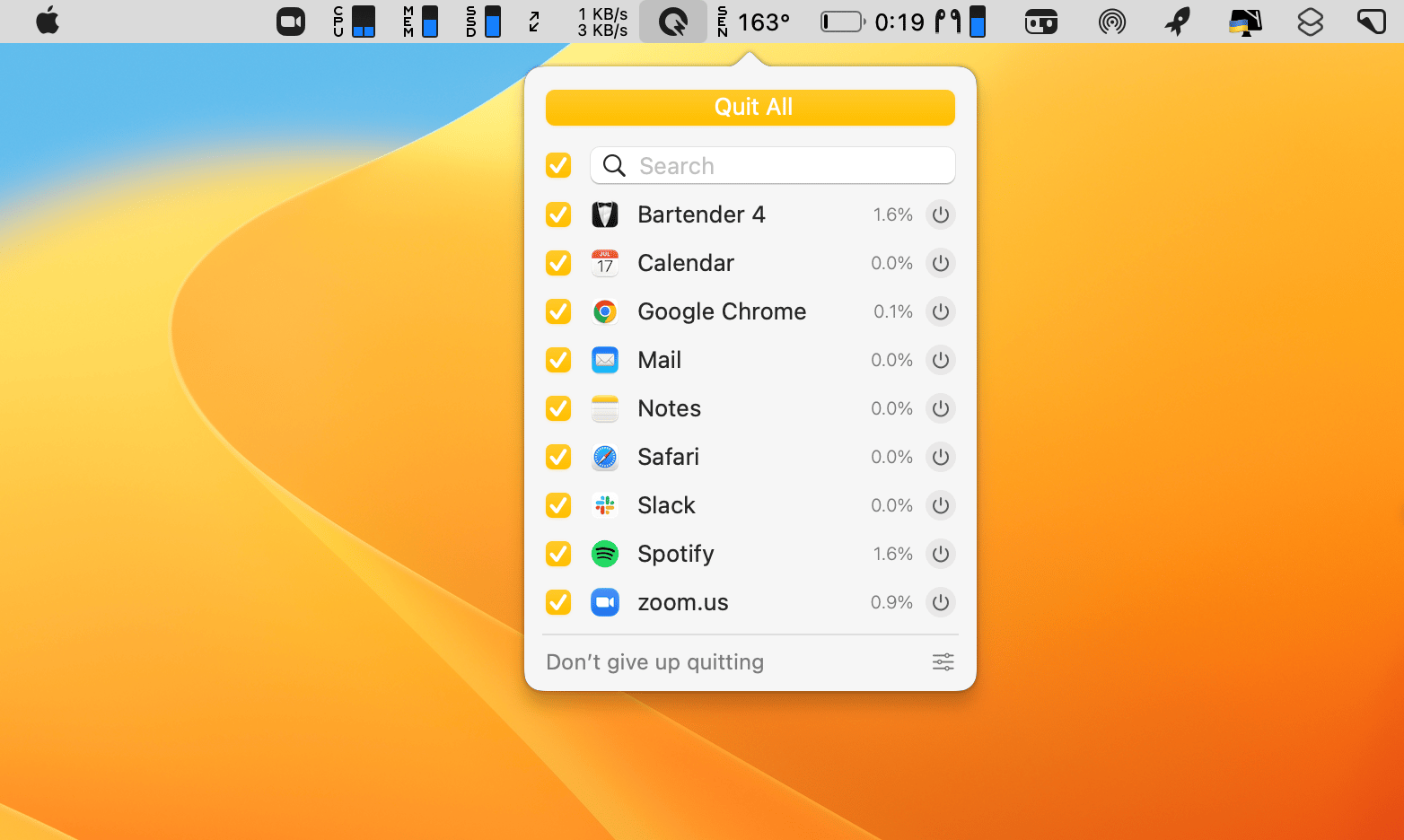1404x840 pixels.
Task: Open the Apple menu
Action: [48, 21]
